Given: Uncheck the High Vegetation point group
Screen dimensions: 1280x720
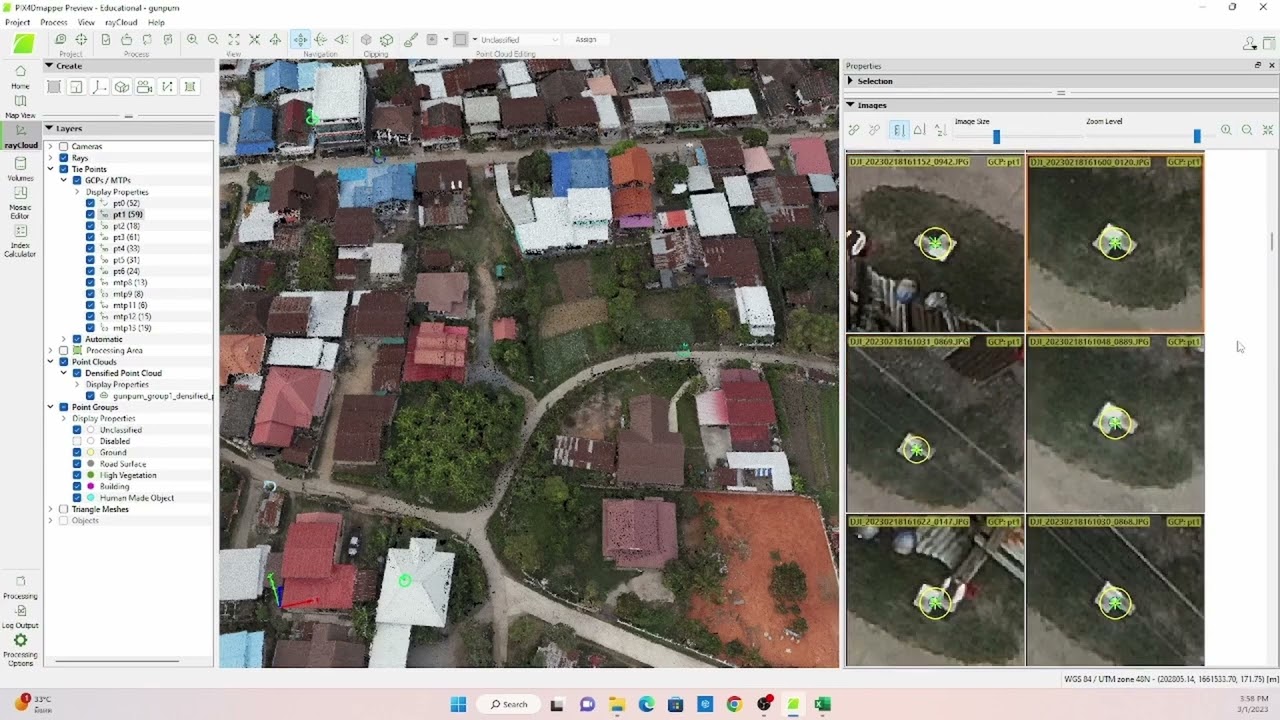Looking at the screenshot, I should [77, 475].
